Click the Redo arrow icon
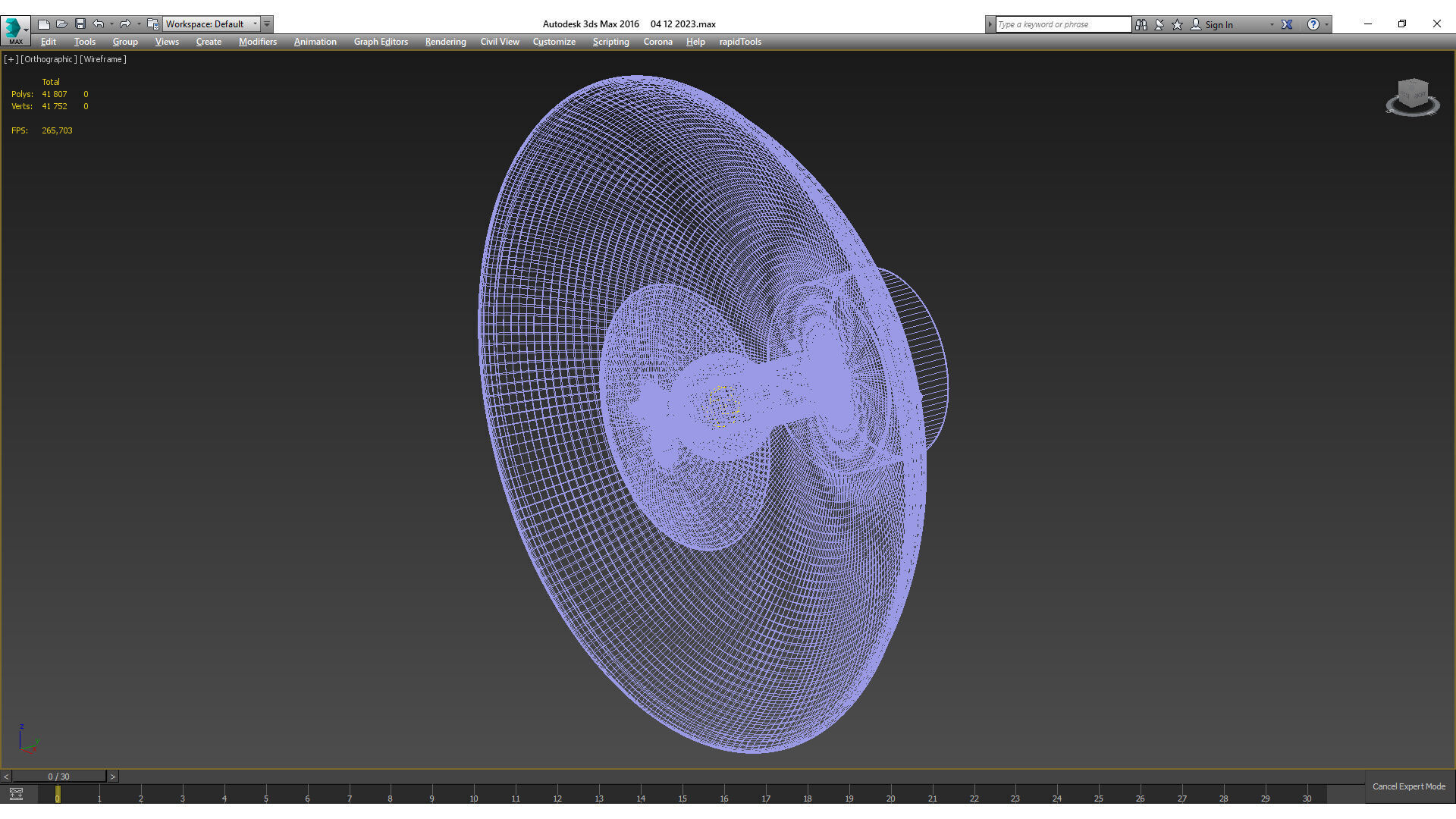The height and width of the screenshot is (819, 1456). 125,24
